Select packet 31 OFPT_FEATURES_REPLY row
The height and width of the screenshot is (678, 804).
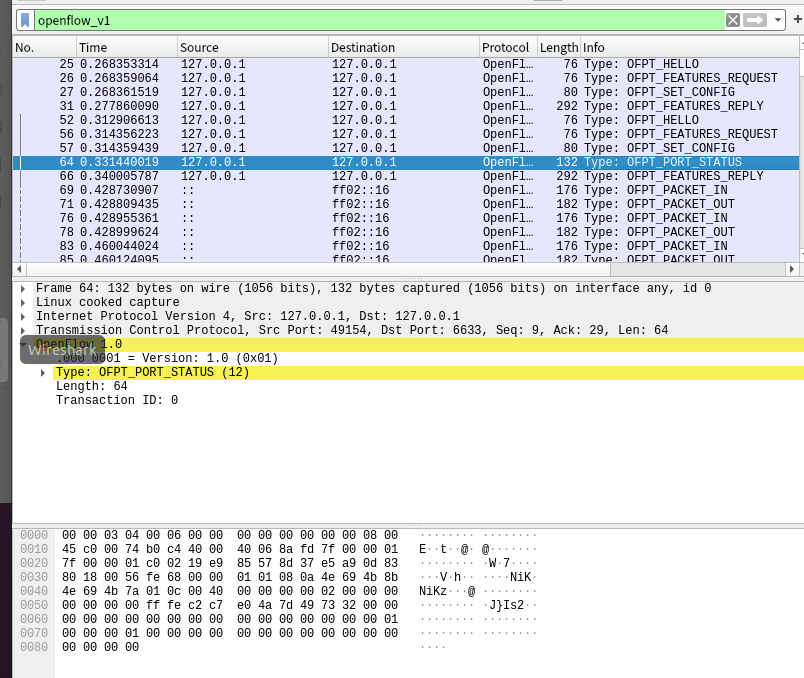tap(406, 106)
